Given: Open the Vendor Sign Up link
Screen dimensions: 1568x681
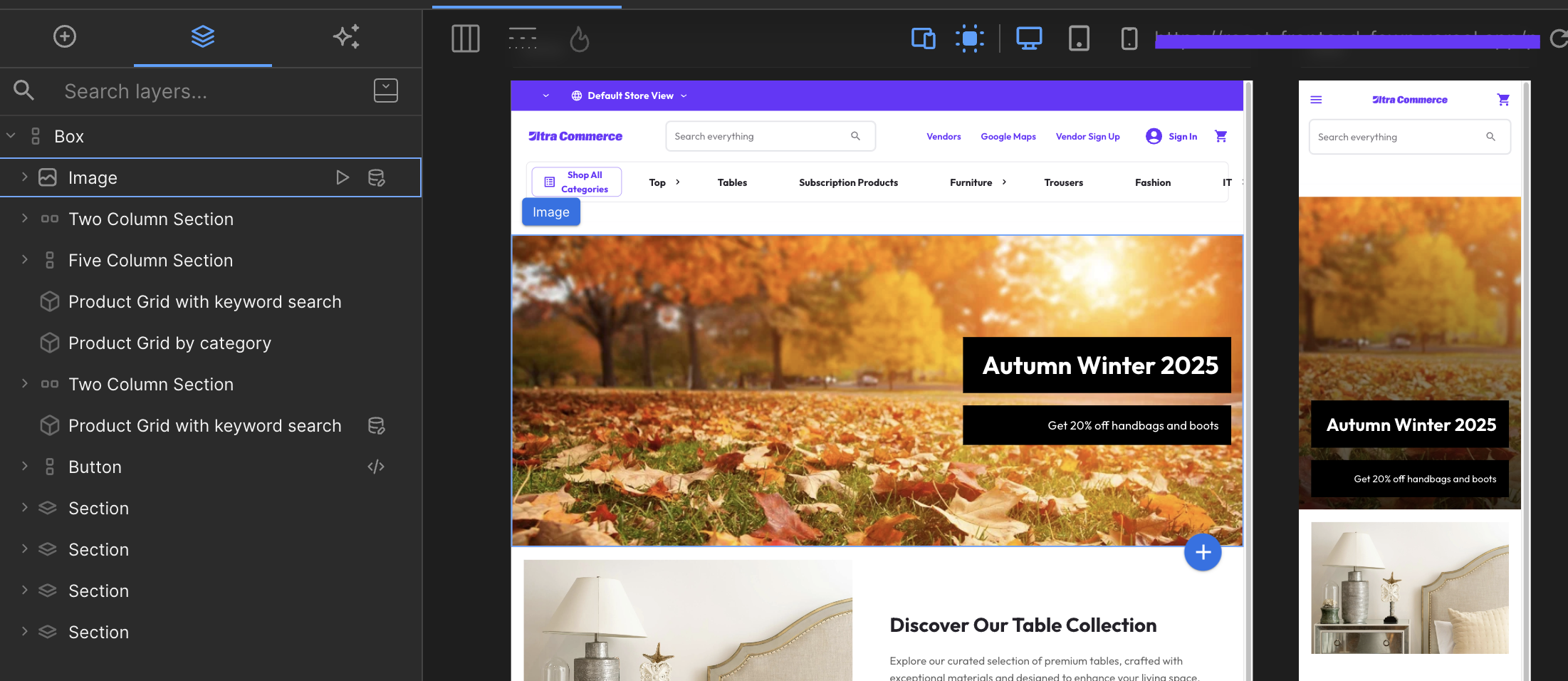Looking at the screenshot, I should (x=1087, y=136).
